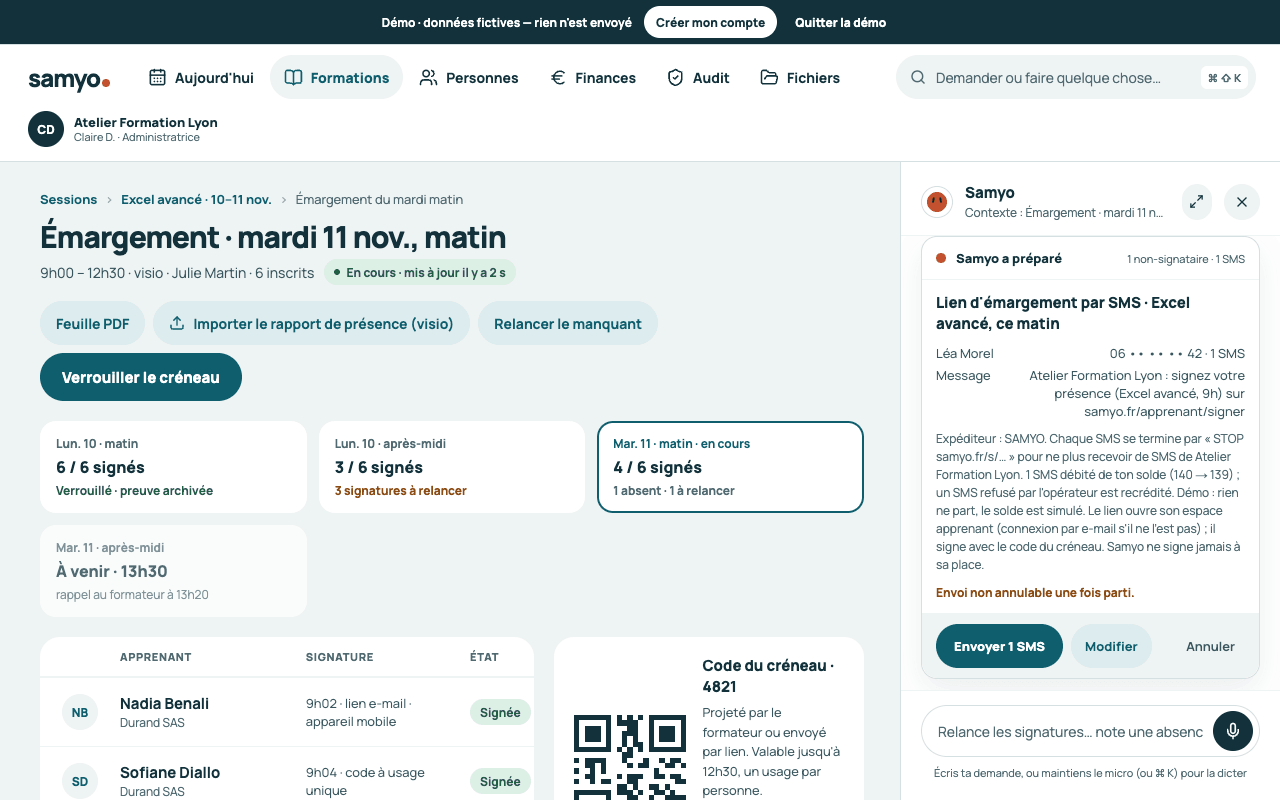Cancel the prepared SMS with 'Annuler'

click(1210, 646)
